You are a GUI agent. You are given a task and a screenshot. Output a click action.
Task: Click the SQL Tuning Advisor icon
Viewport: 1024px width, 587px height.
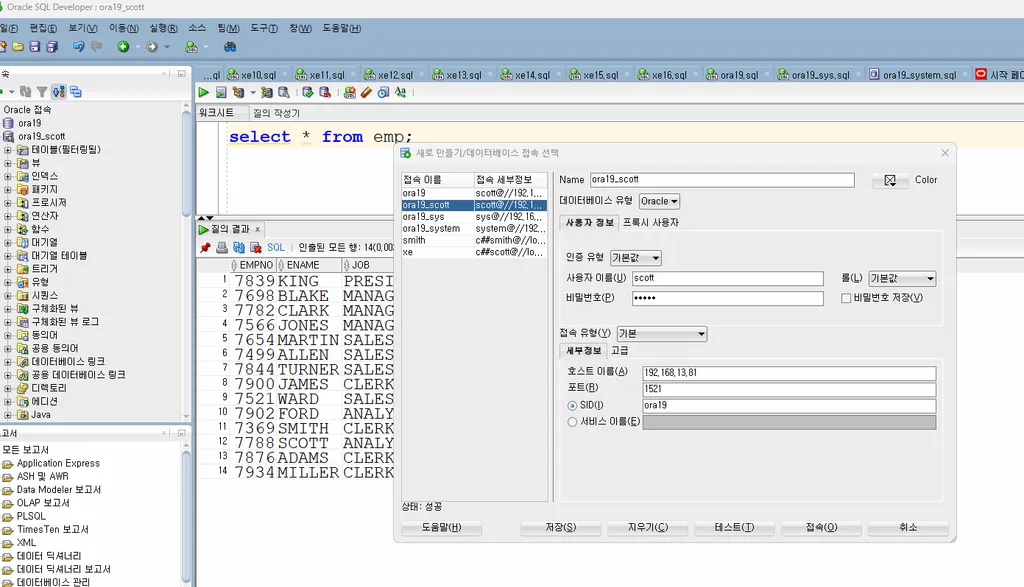point(283,93)
